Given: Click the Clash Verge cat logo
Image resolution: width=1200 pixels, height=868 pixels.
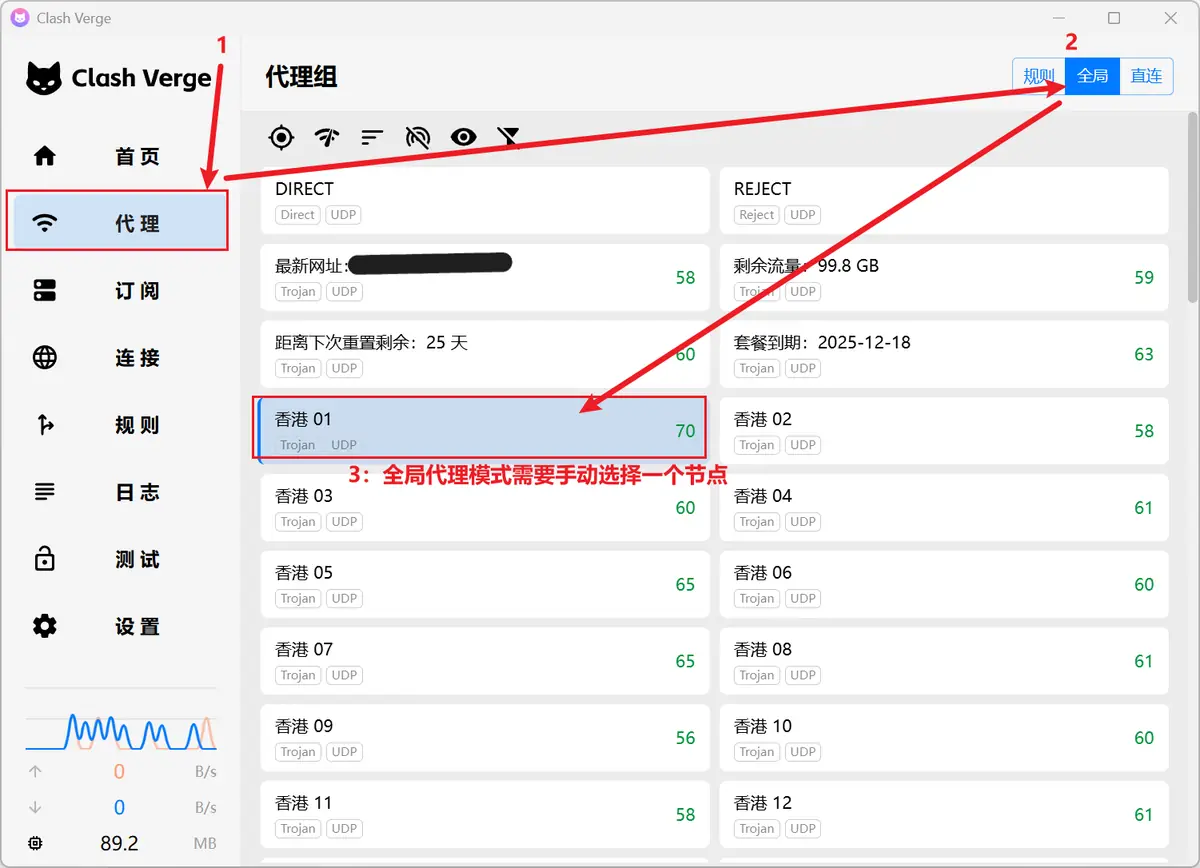Looking at the screenshot, I should pyautogui.click(x=44, y=78).
